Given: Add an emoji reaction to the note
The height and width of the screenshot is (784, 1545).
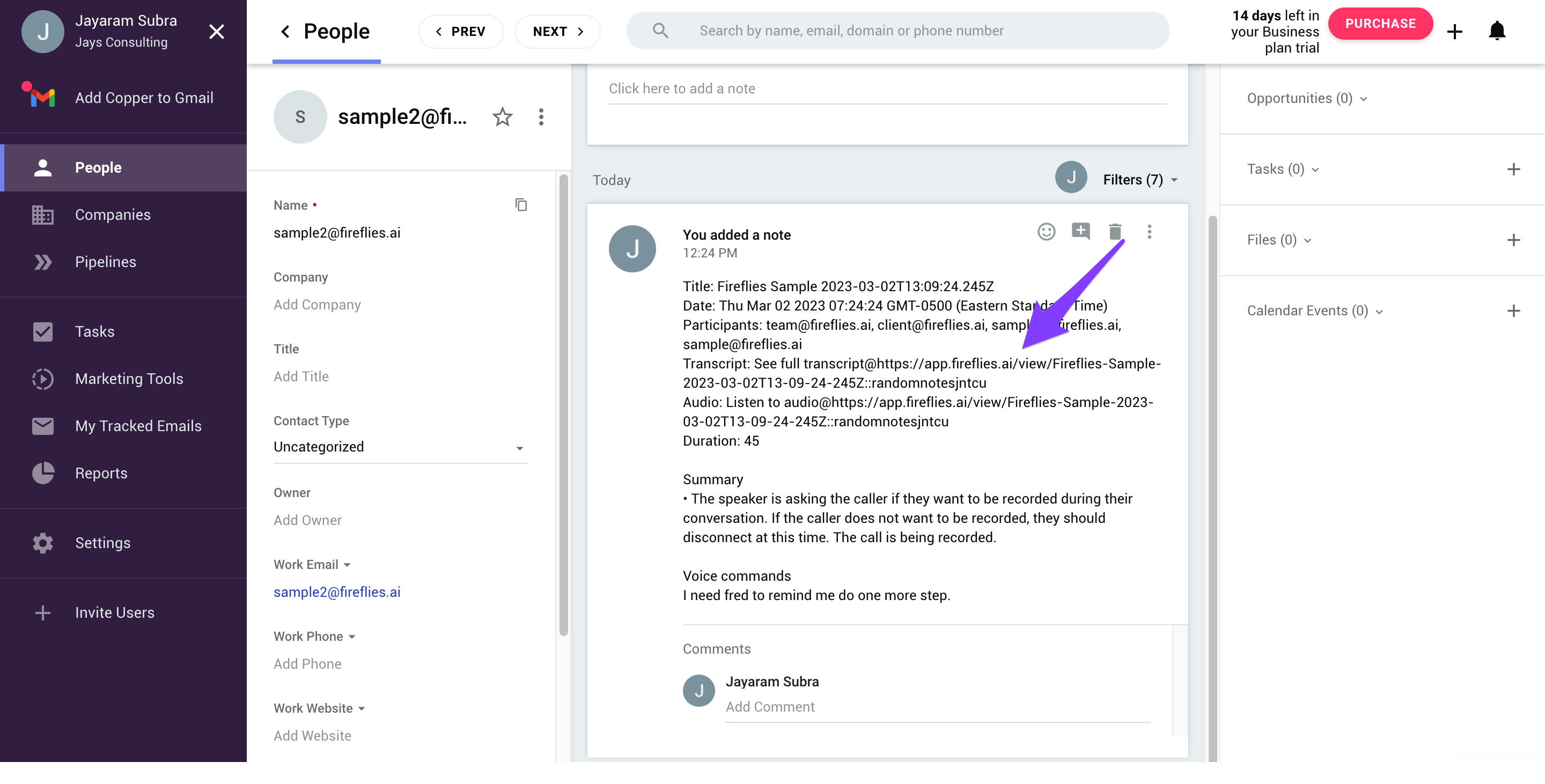Looking at the screenshot, I should (x=1046, y=231).
